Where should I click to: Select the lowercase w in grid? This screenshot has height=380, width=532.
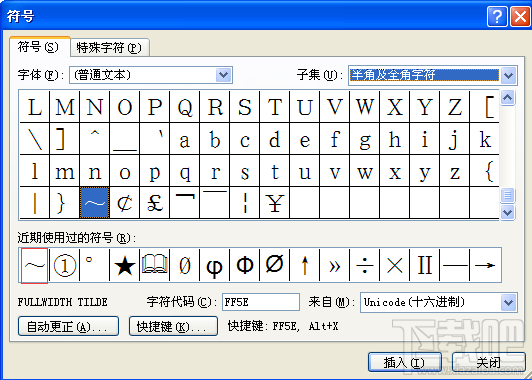pos(364,171)
